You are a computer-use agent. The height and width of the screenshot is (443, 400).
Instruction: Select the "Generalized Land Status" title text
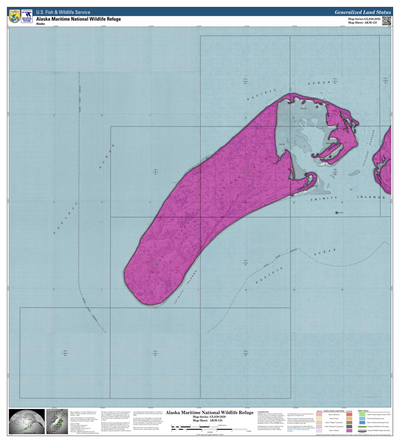(x=363, y=12)
